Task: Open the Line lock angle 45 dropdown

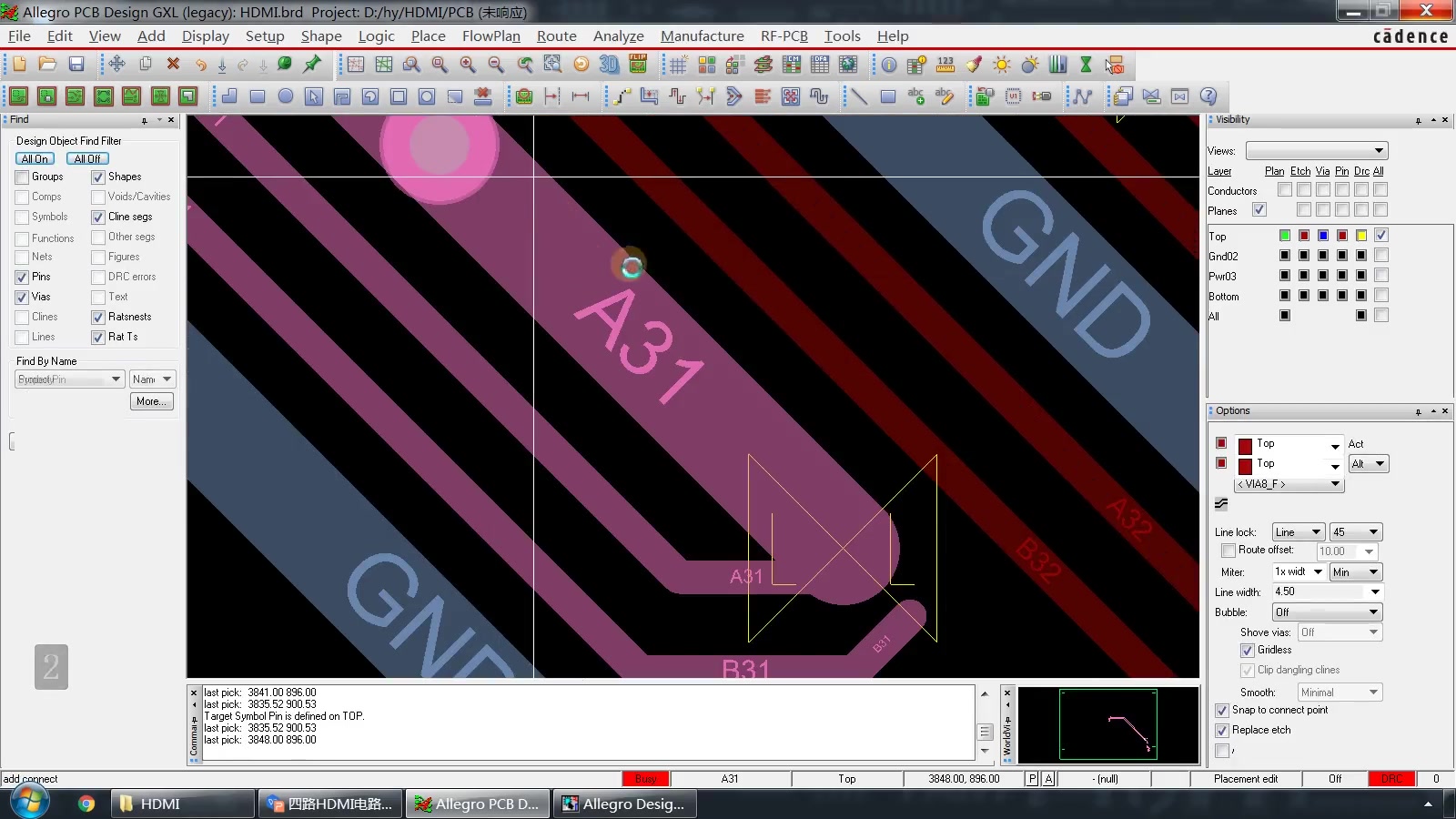Action: [x=1356, y=532]
